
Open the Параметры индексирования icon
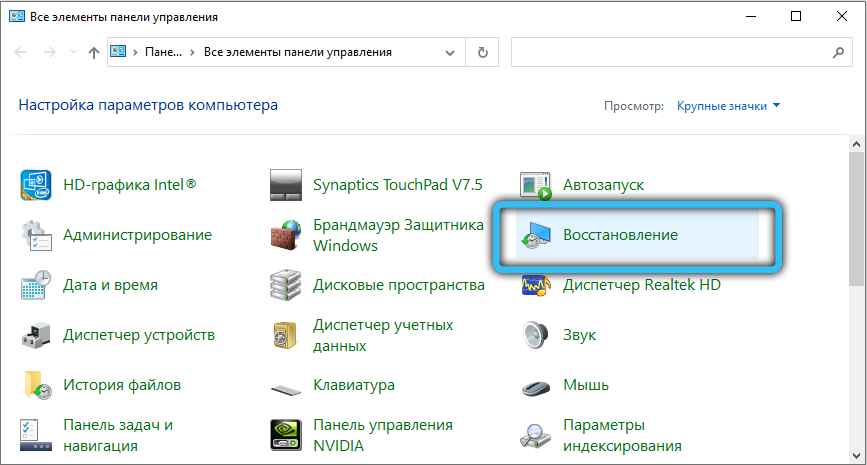(536, 436)
